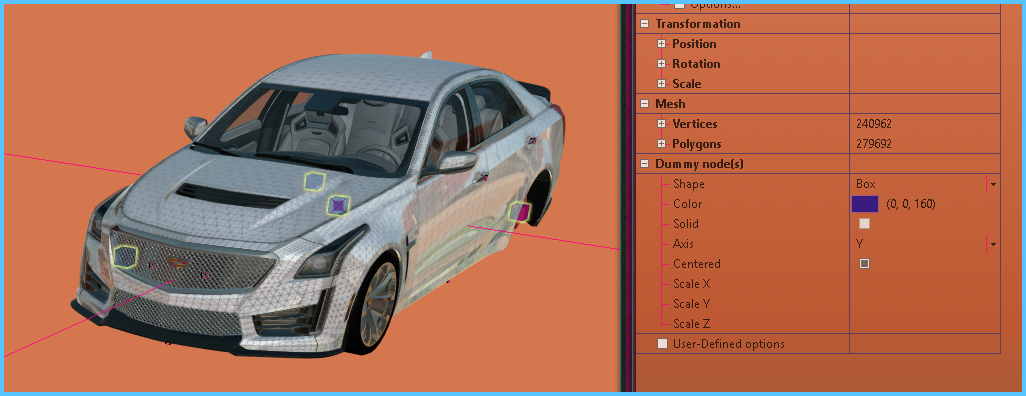Toggle the Solid checkbox

(864, 224)
